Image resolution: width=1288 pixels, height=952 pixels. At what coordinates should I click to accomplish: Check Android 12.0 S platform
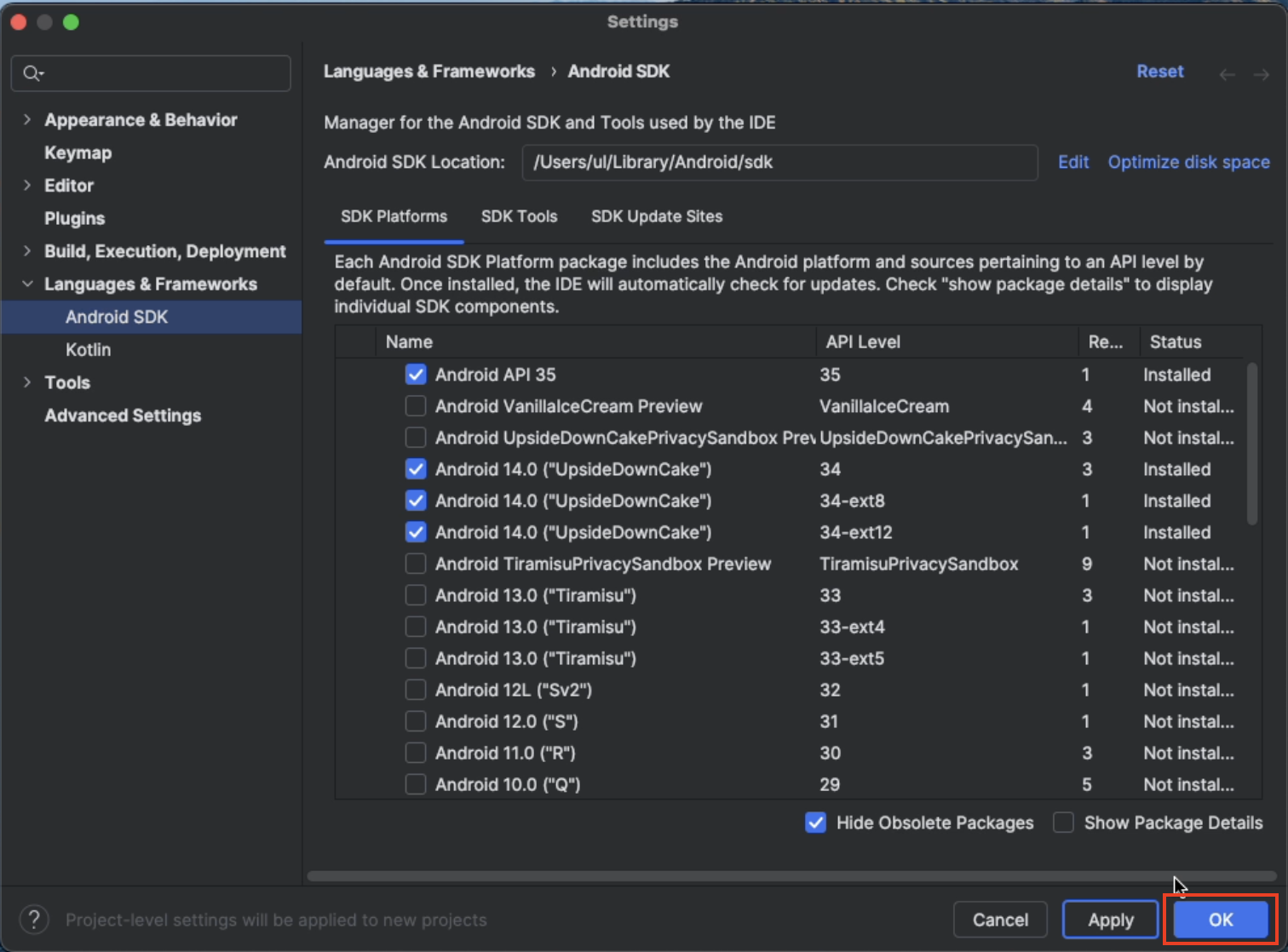[416, 721]
